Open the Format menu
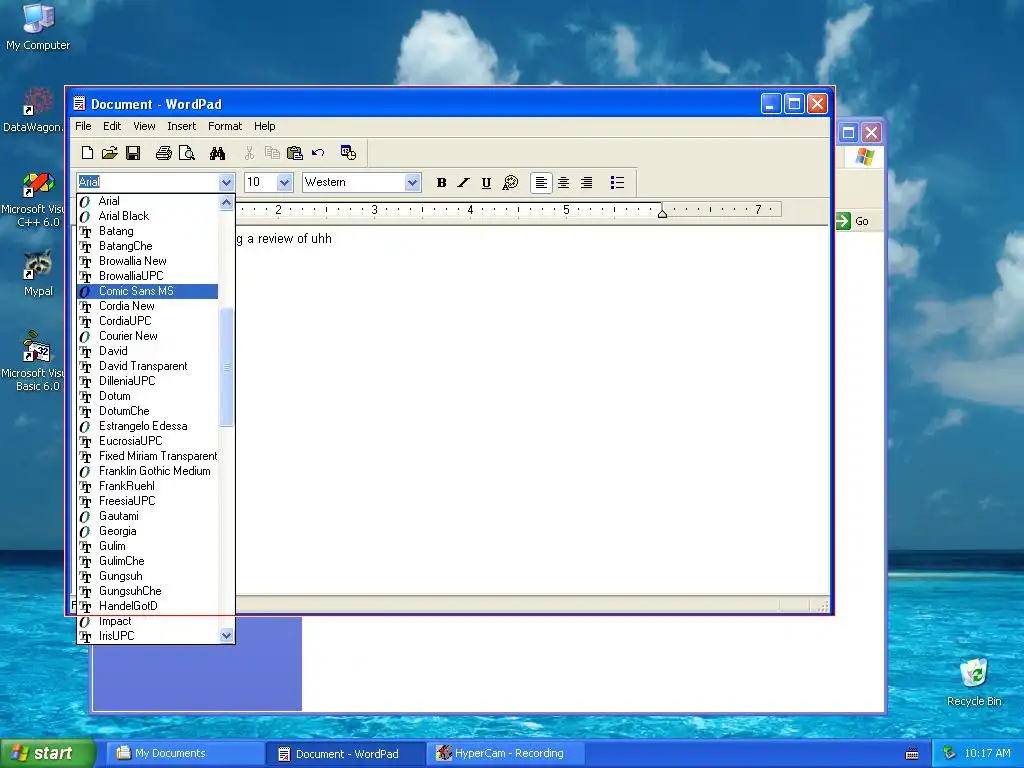 225,126
